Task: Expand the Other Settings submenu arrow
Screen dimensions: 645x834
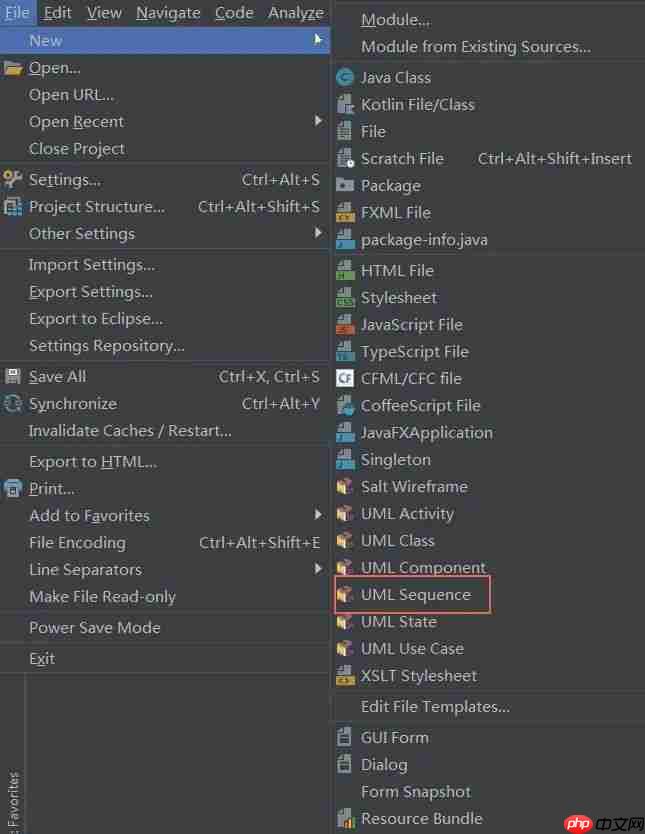Action: (318, 233)
